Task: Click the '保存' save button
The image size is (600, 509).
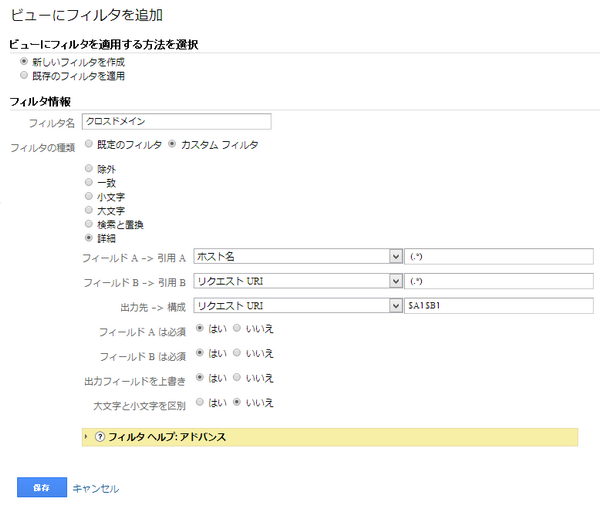Action: point(42,487)
